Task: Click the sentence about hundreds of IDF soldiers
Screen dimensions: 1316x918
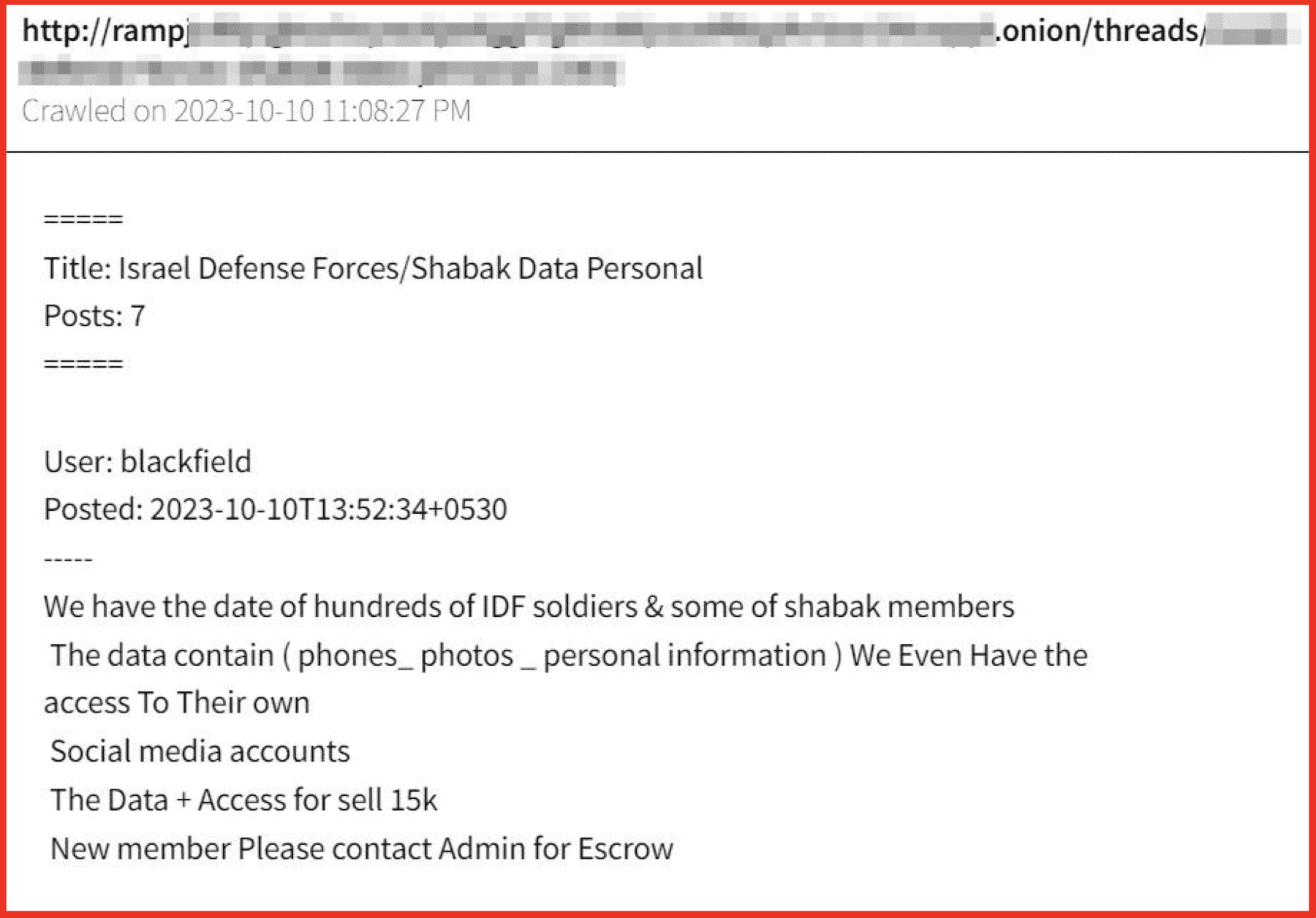Action: (529, 607)
